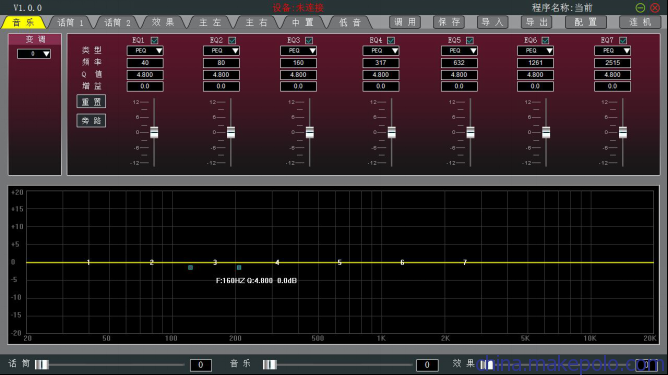The image size is (668, 375).
Task: Open the EQ7 type PEQ dropdown
Action: [x=613, y=51]
